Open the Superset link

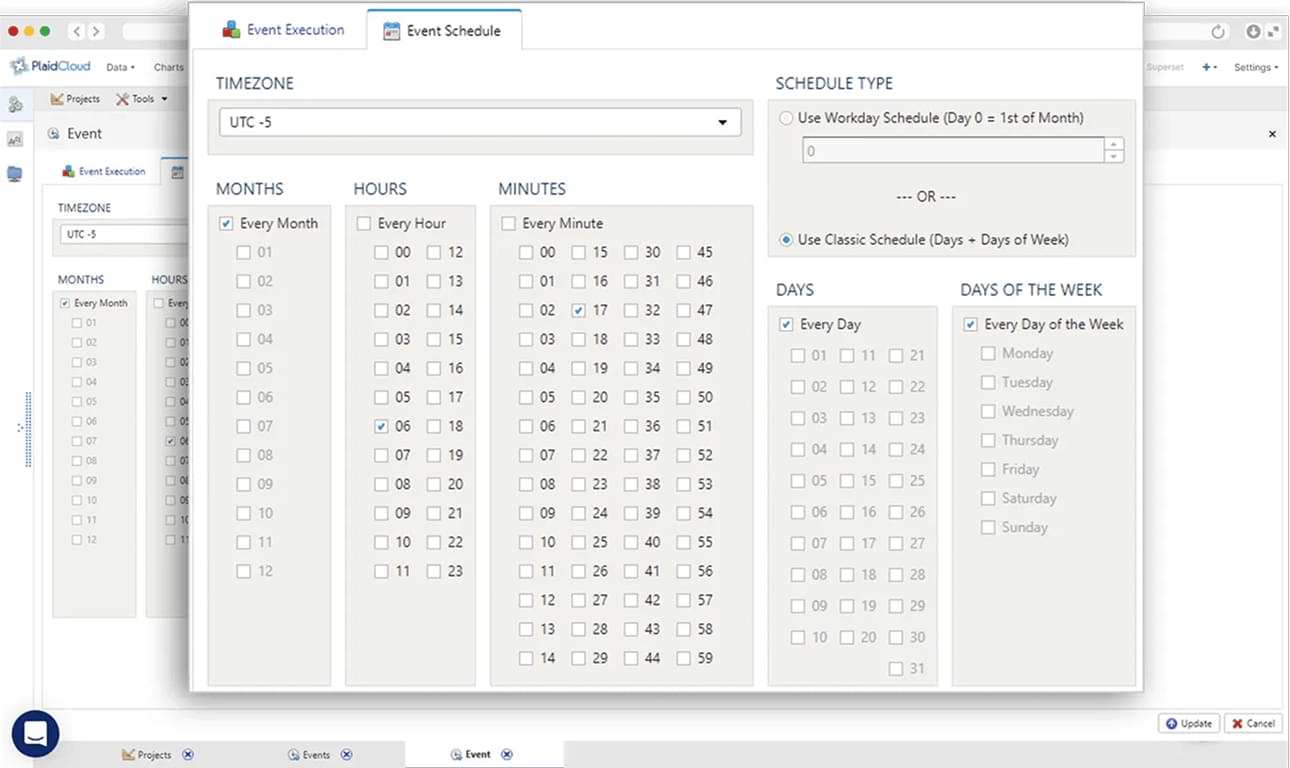tap(1165, 67)
